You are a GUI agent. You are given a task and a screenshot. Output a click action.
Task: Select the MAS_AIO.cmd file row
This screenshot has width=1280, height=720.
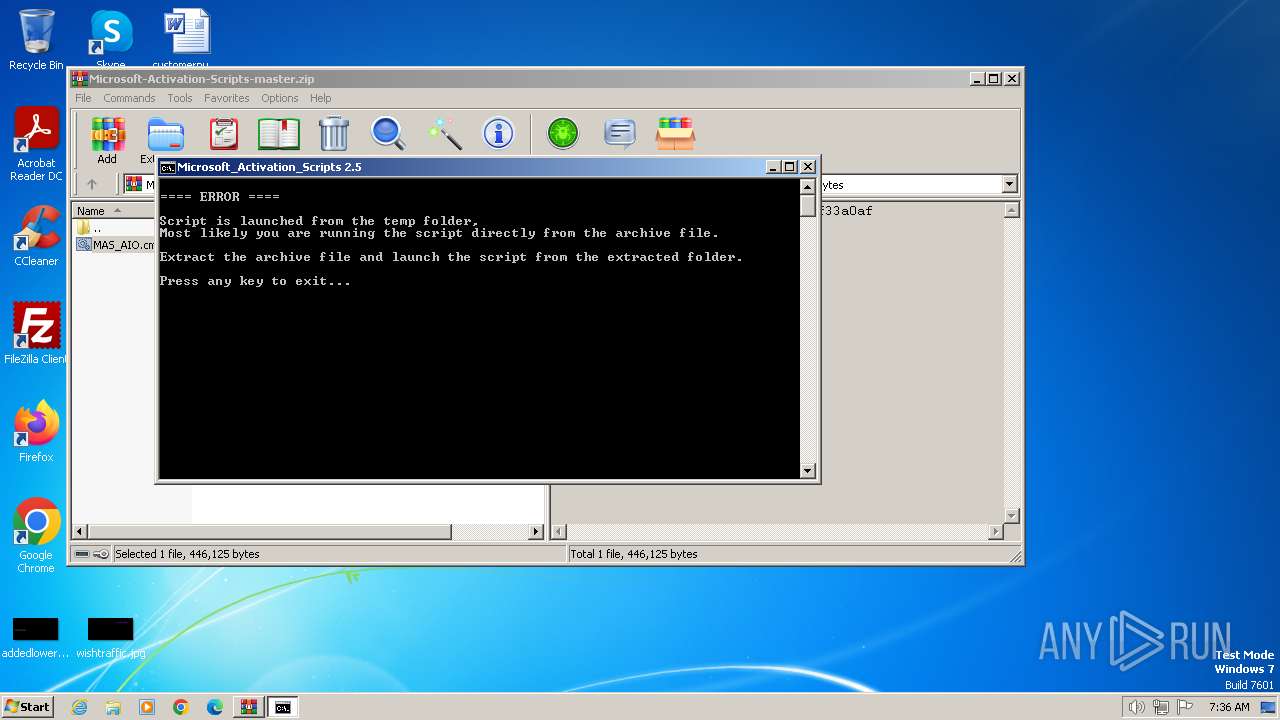click(x=115, y=244)
